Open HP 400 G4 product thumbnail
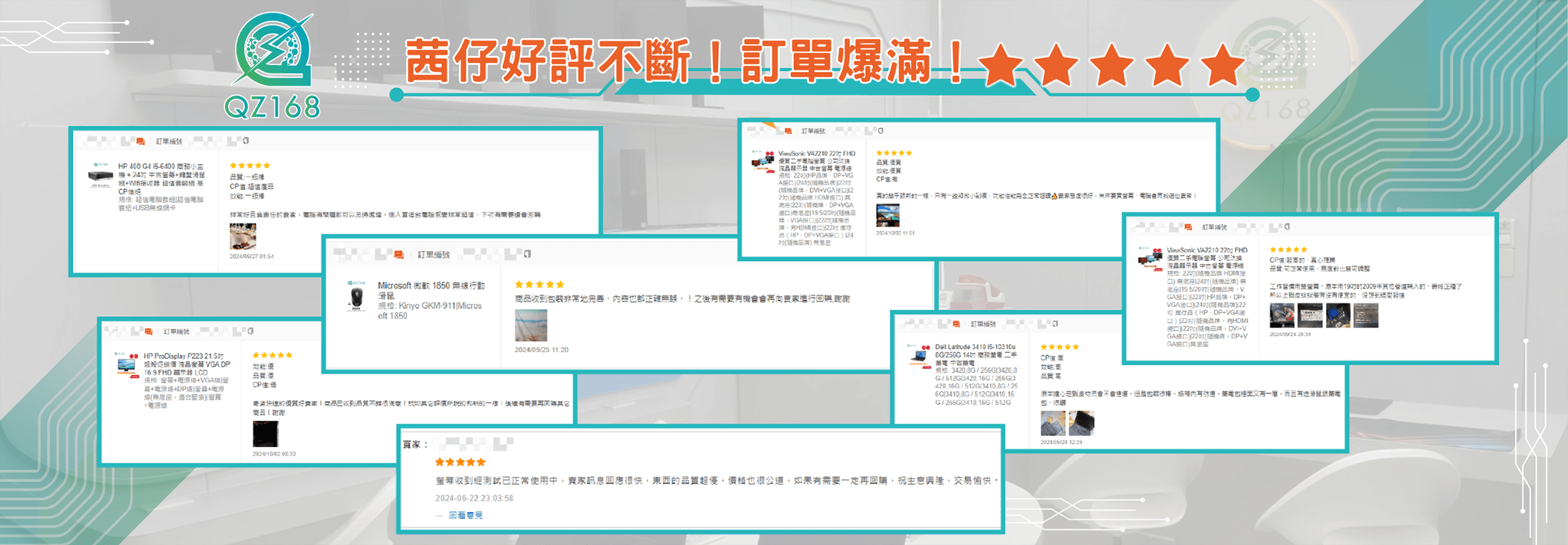The image size is (1568, 545). 100,175
